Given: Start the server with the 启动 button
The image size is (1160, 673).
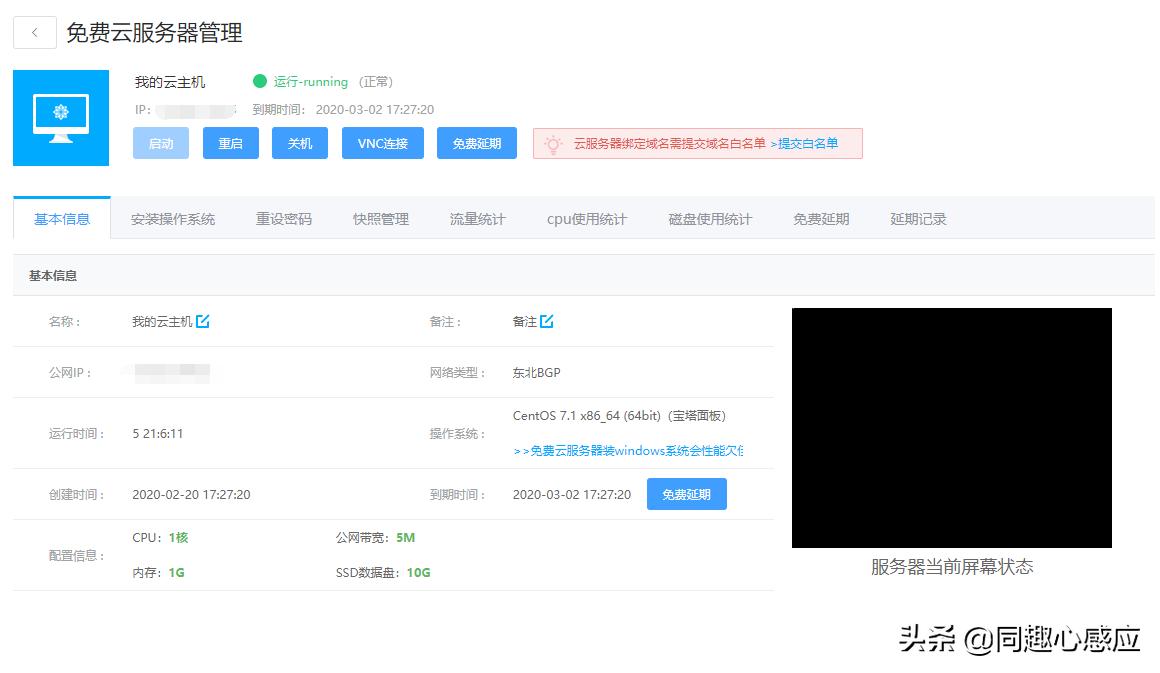Looking at the screenshot, I should [x=160, y=143].
